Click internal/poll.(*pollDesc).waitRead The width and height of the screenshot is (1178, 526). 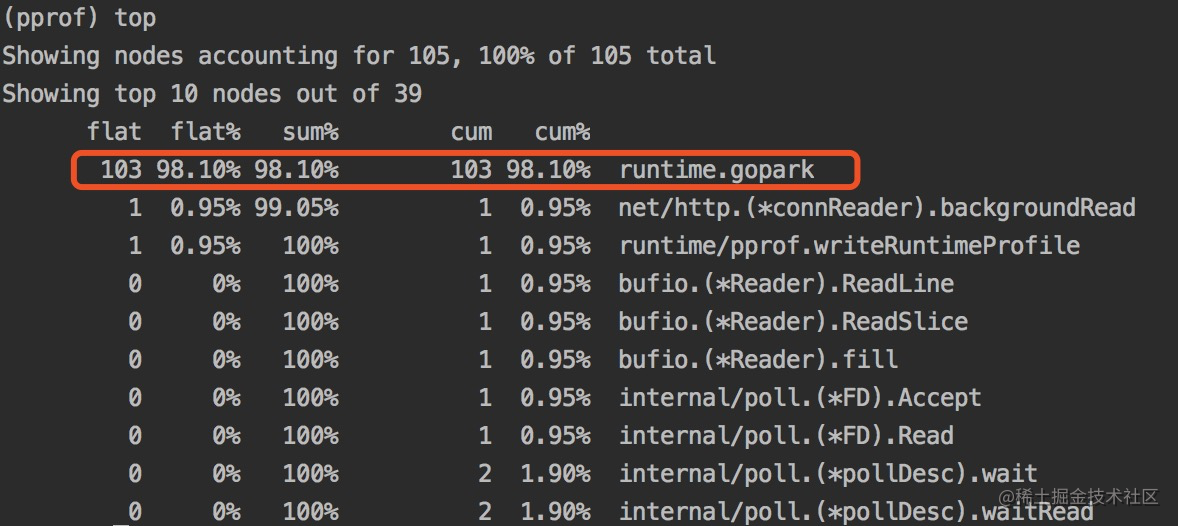[856, 511]
